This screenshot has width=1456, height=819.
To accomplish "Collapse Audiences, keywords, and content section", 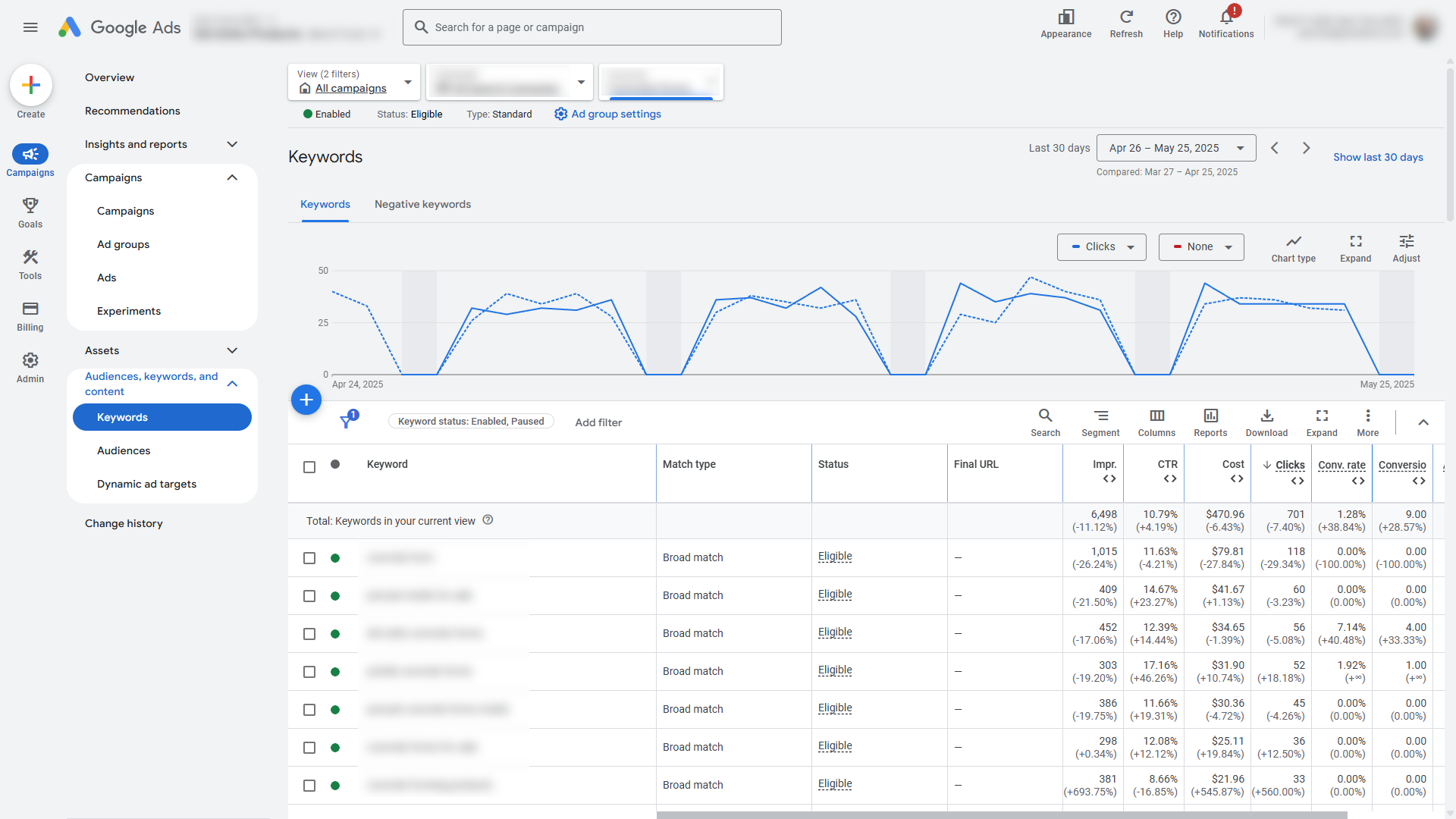I will click(x=232, y=384).
